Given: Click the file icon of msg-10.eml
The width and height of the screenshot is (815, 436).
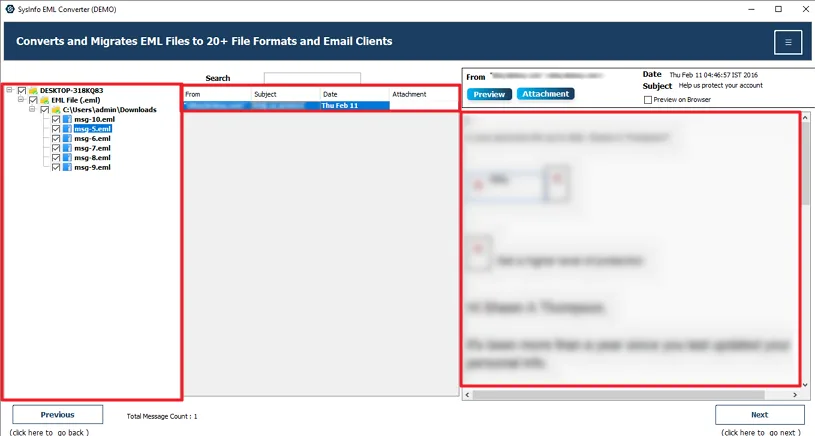Looking at the screenshot, I should click(x=67, y=119).
